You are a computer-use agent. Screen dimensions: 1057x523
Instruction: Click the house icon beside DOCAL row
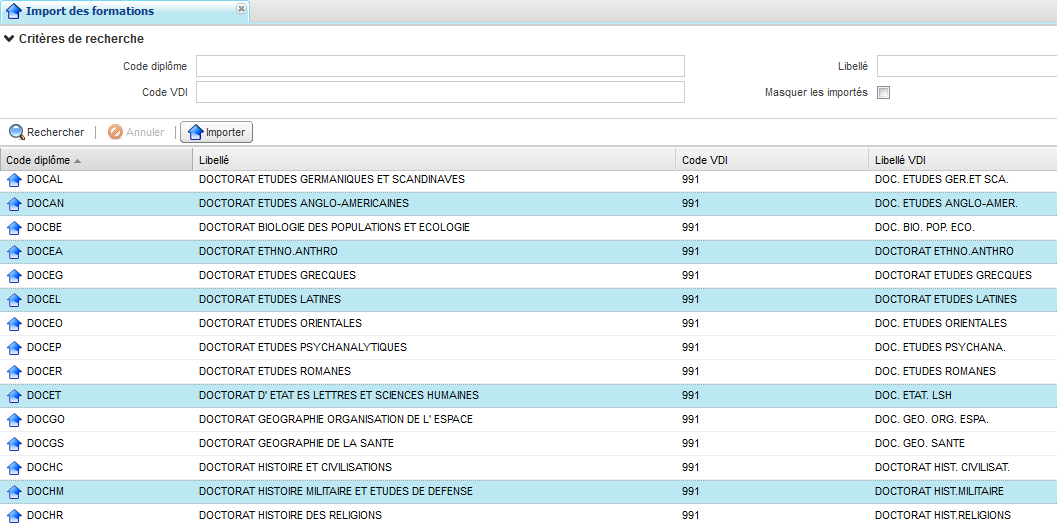pos(14,180)
